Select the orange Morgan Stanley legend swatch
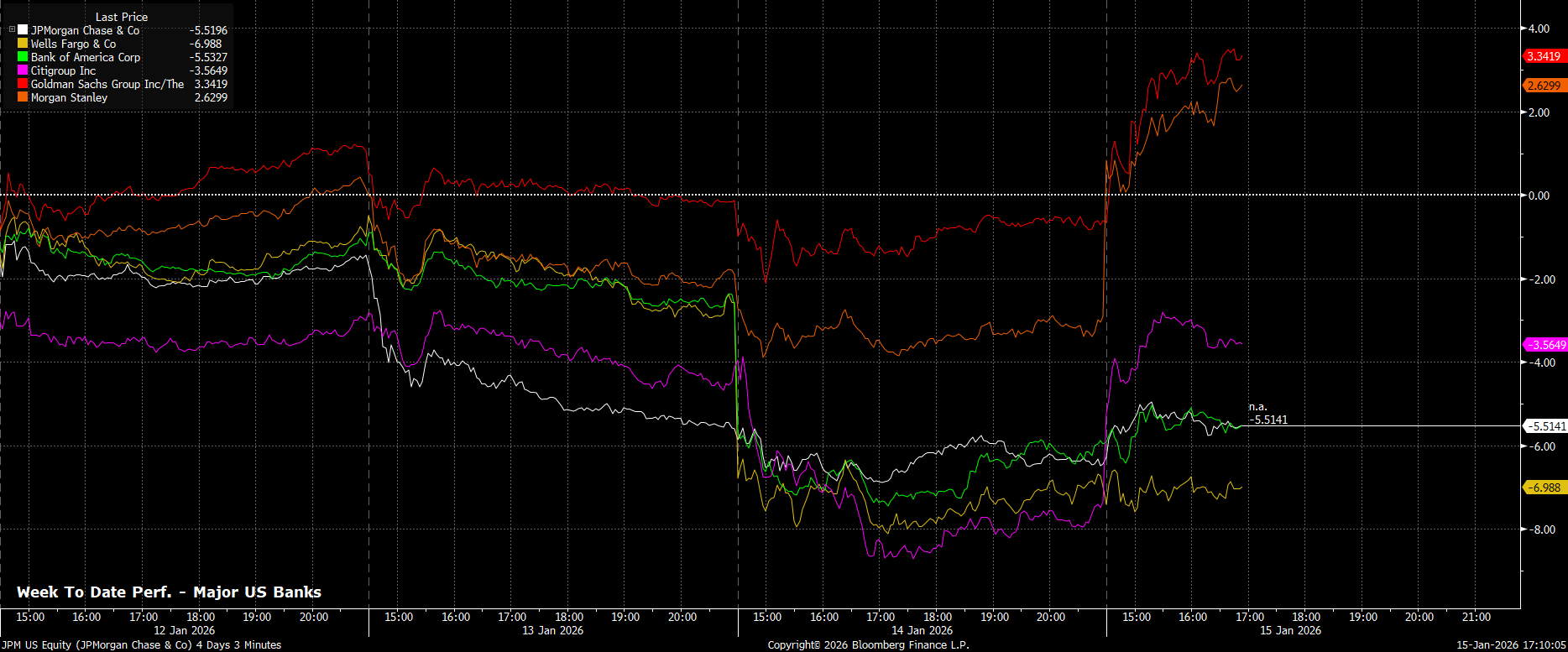This screenshot has width=1568, height=652. coord(23,97)
